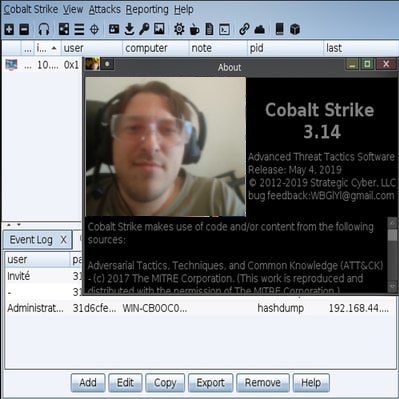The image size is (399, 399).
Task: Open About via the cube icon
Action: point(295,29)
